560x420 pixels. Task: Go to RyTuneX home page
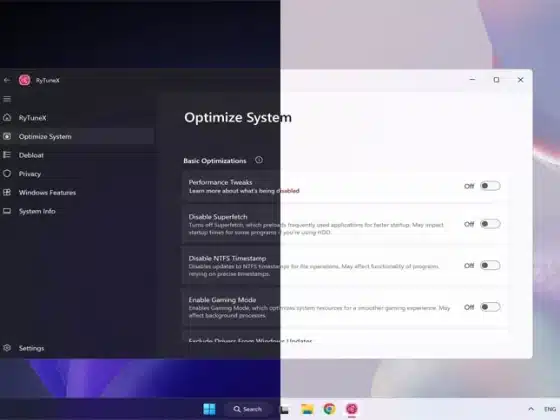tap(77, 118)
